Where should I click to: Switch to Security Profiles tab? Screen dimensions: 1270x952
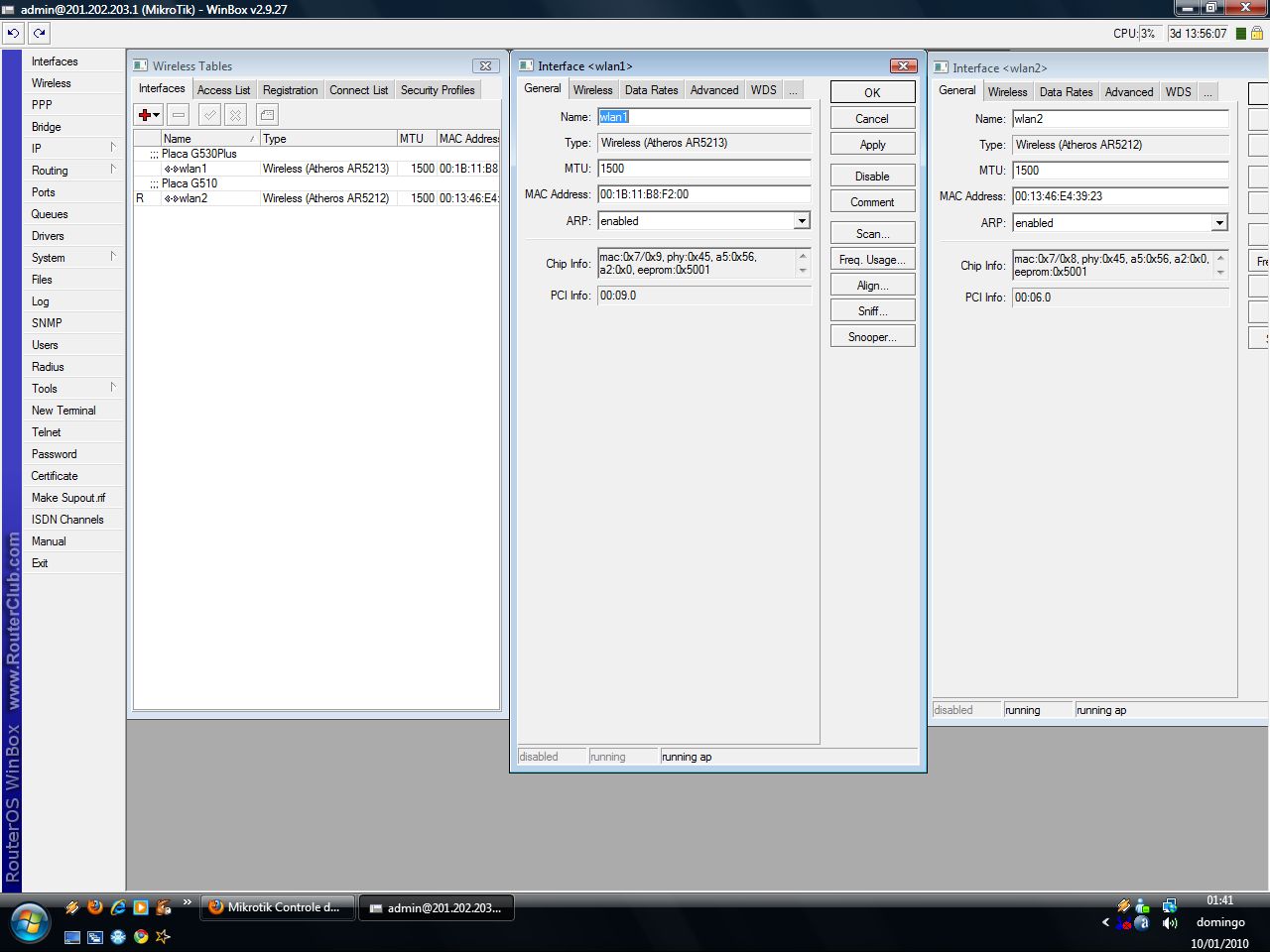(438, 90)
